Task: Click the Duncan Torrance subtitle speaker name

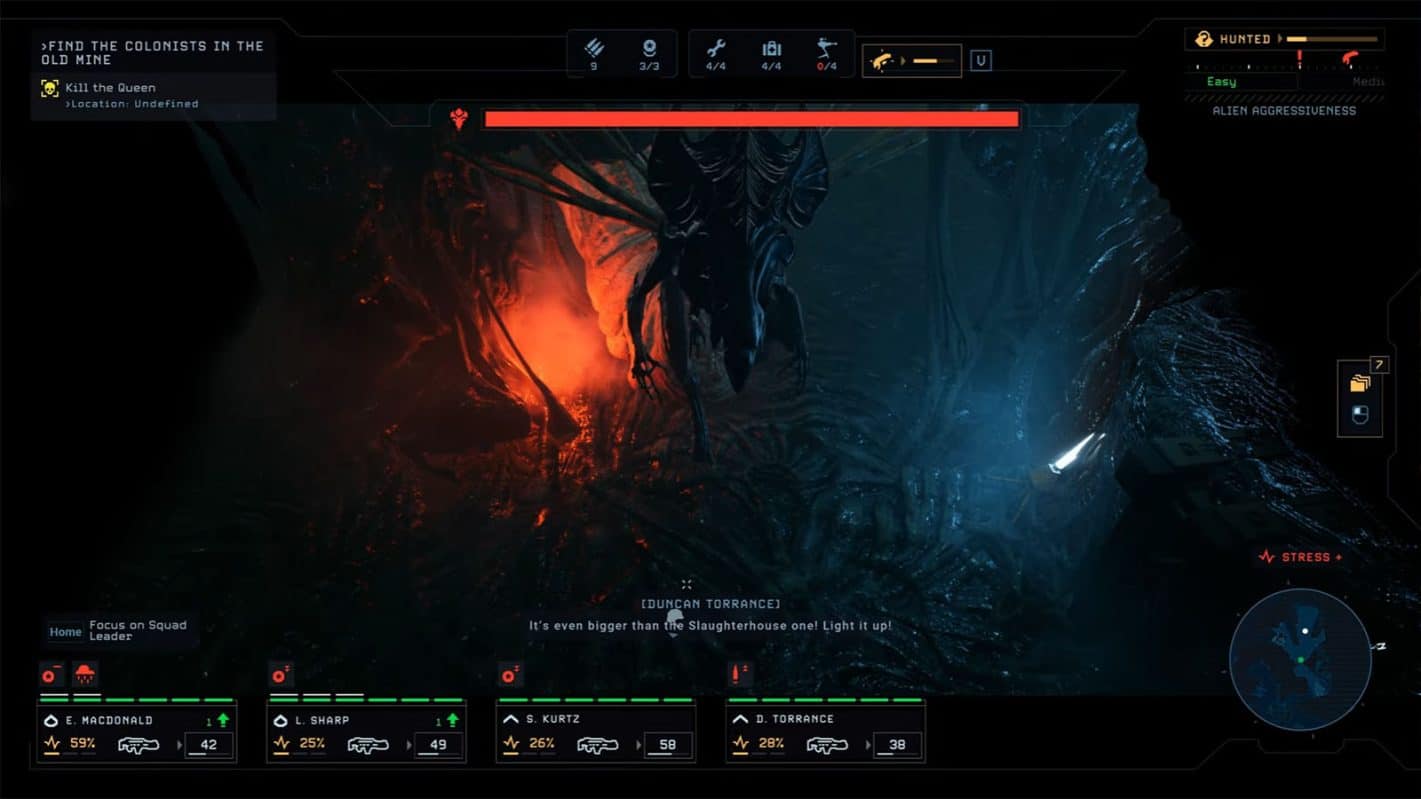Action: (x=711, y=604)
